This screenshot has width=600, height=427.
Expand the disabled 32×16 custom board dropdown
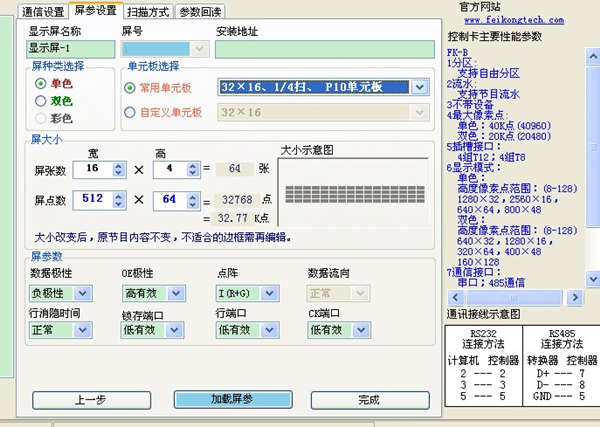(419, 112)
